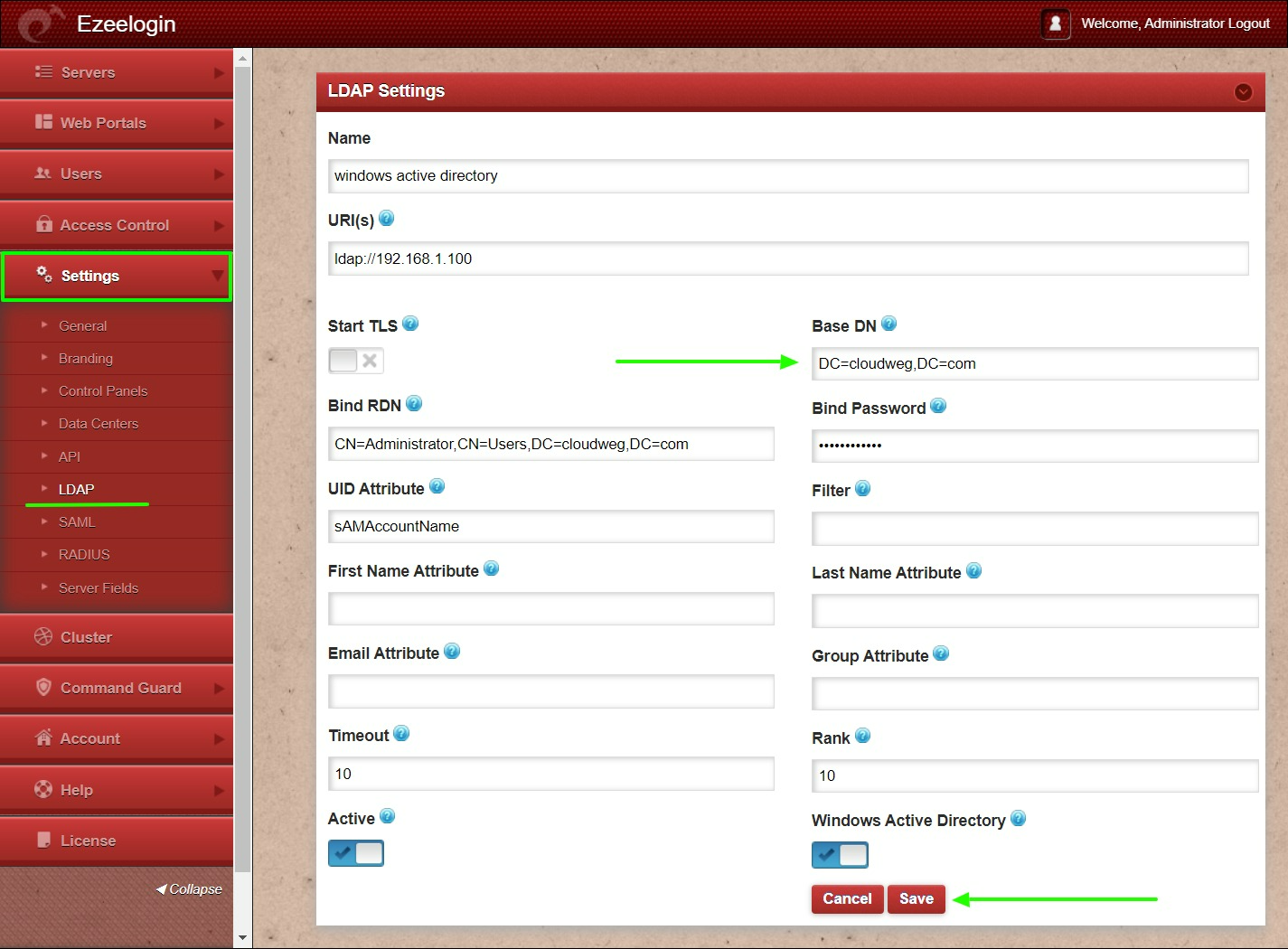Collapse the LDAP Settings panel chevron

coord(1244,92)
